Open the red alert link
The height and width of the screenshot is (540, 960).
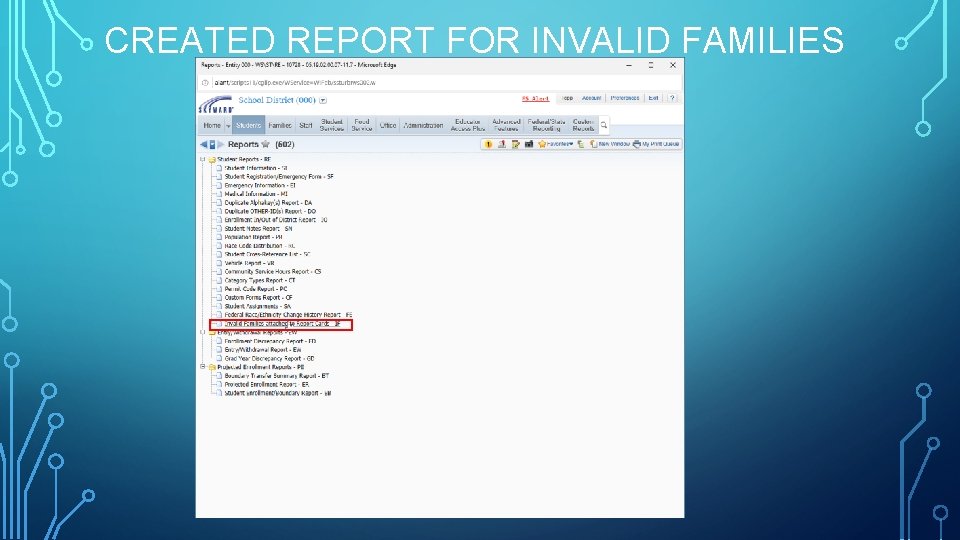pyautogui.click(x=536, y=99)
